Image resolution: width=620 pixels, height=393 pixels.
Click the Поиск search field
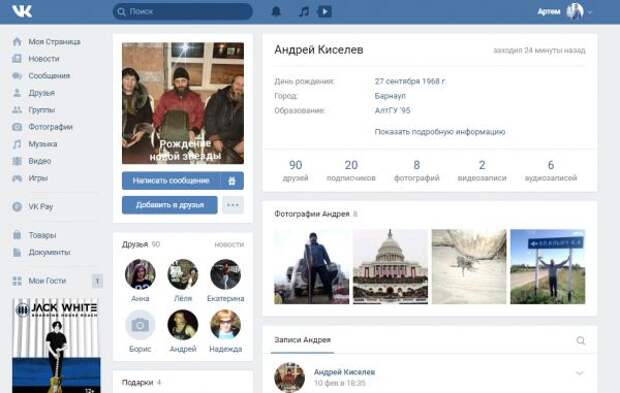point(183,11)
